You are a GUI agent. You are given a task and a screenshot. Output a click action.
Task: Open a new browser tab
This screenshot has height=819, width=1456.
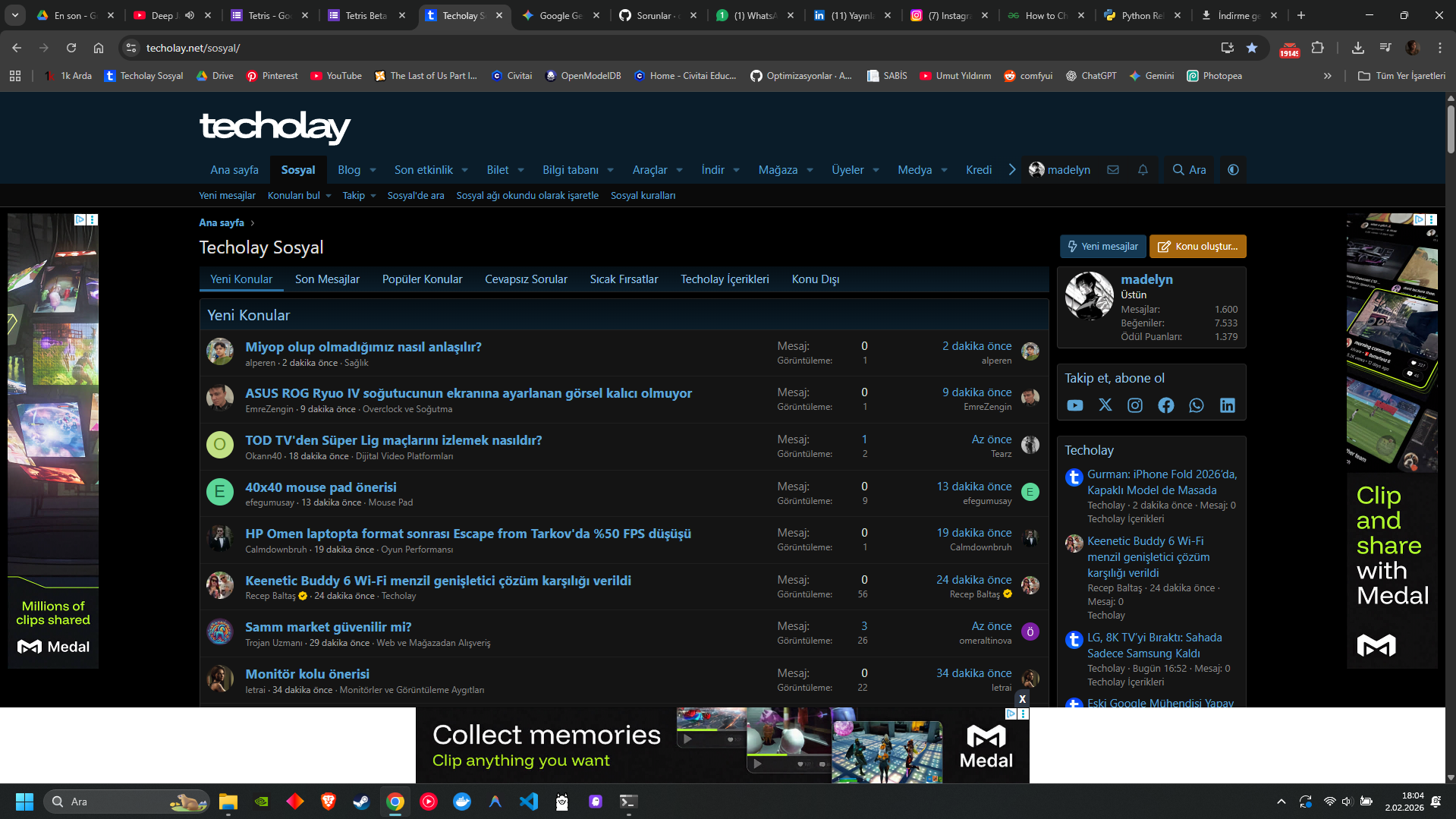pyautogui.click(x=1301, y=15)
